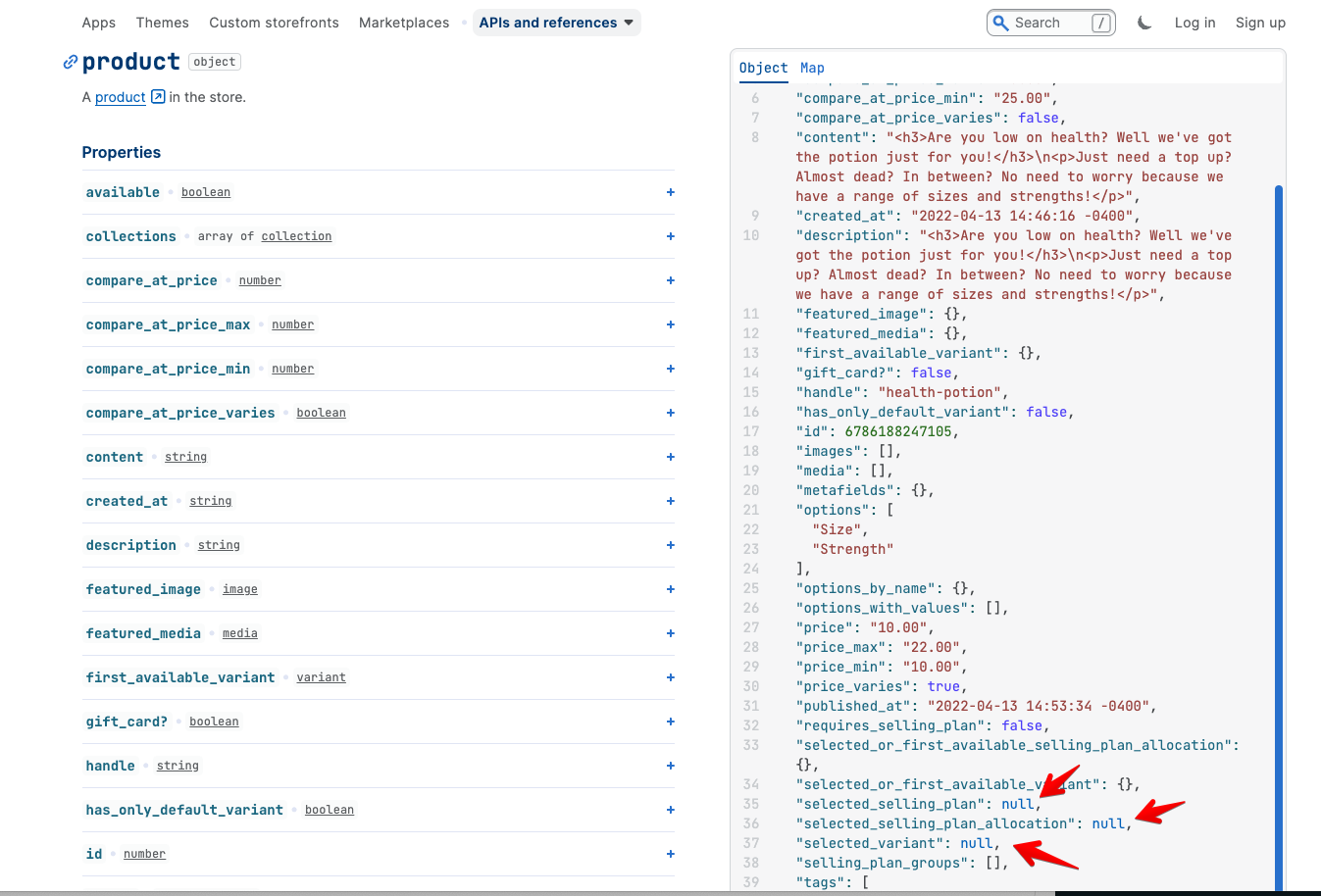Image resolution: width=1321 pixels, height=896 pixels.
Task: Click the plus icon on the handle row
Action: point(671,766)
